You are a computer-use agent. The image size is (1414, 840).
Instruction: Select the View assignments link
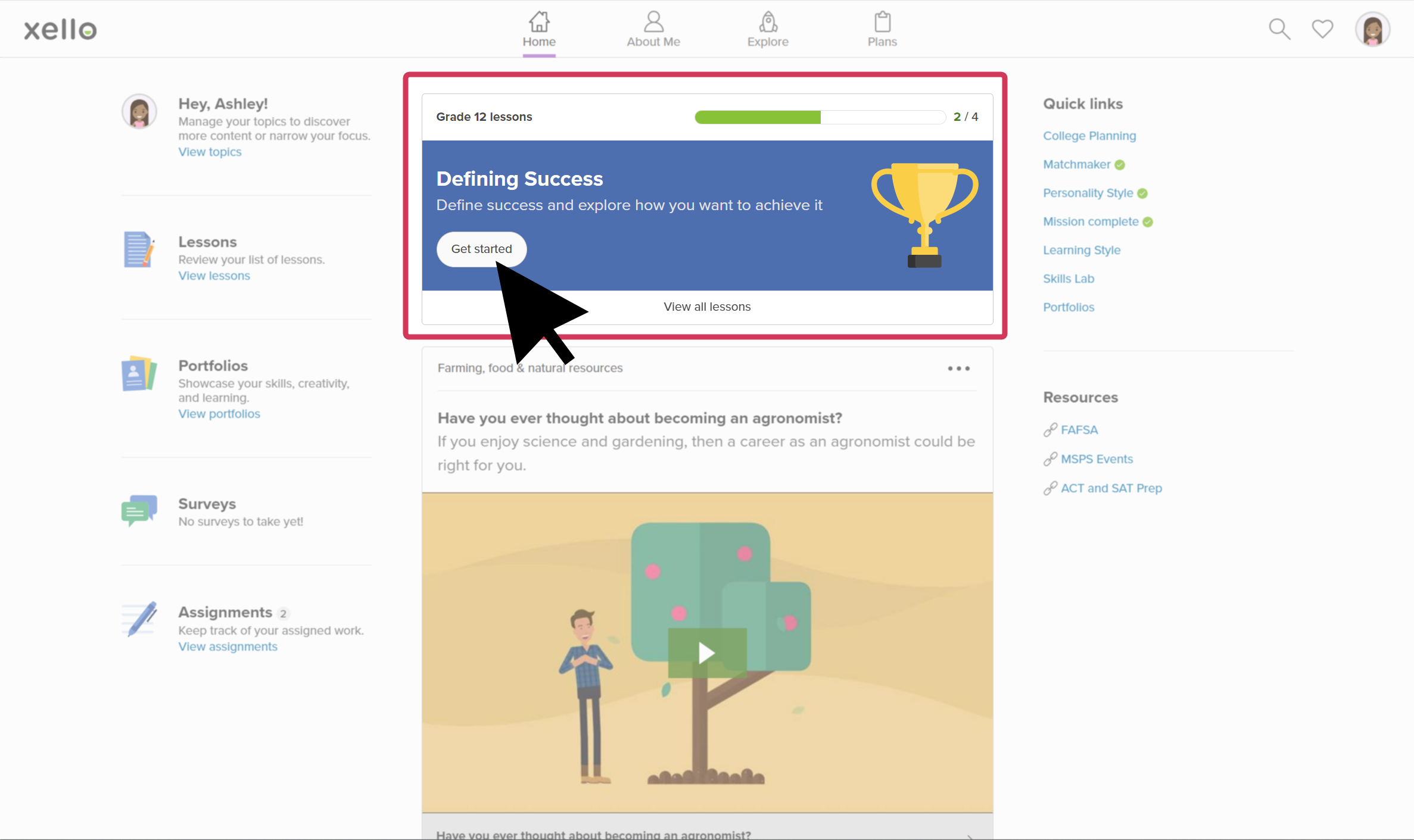(x=227, y=646)
